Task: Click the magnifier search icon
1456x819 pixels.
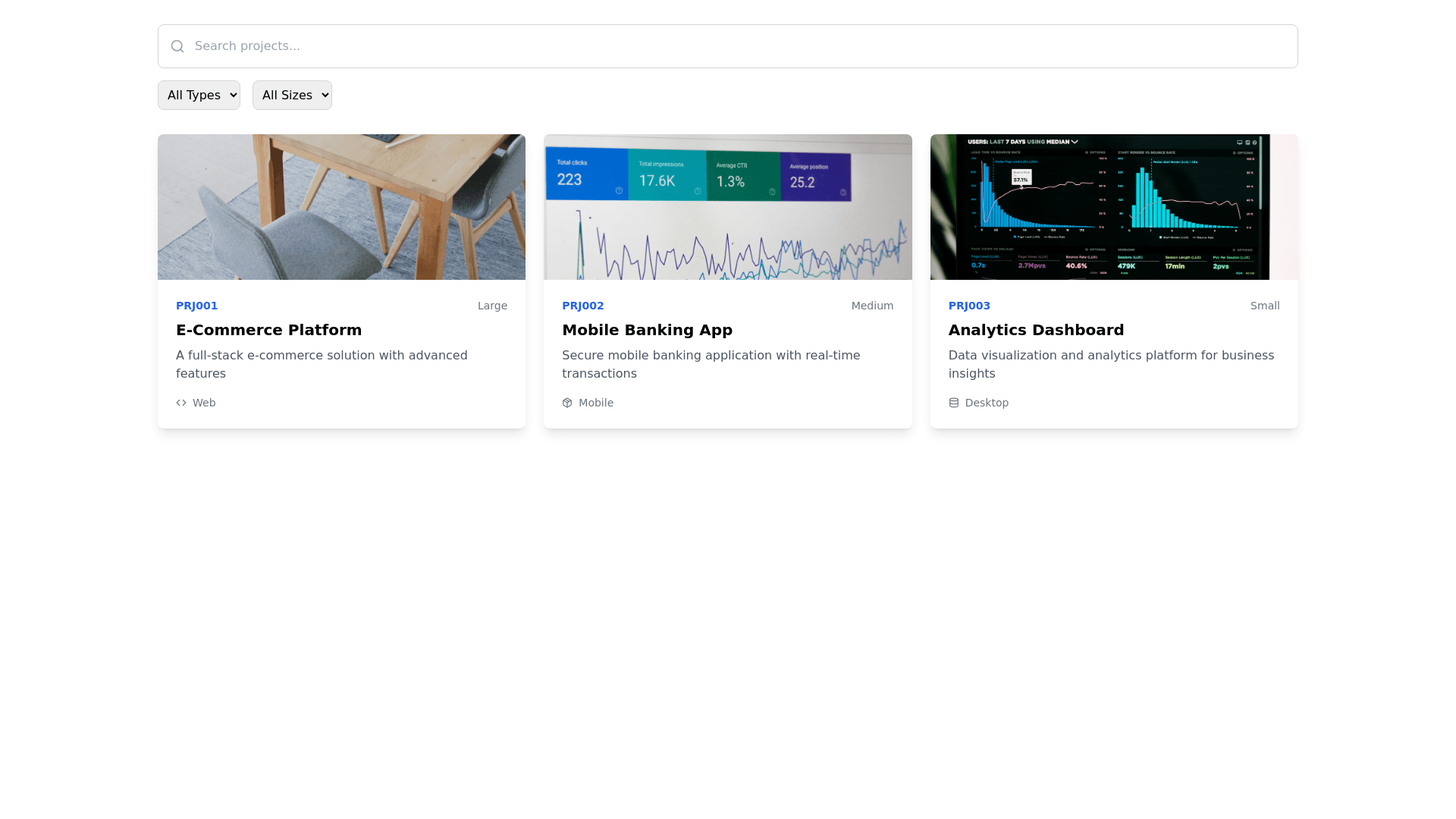Action: click(177, 46)
